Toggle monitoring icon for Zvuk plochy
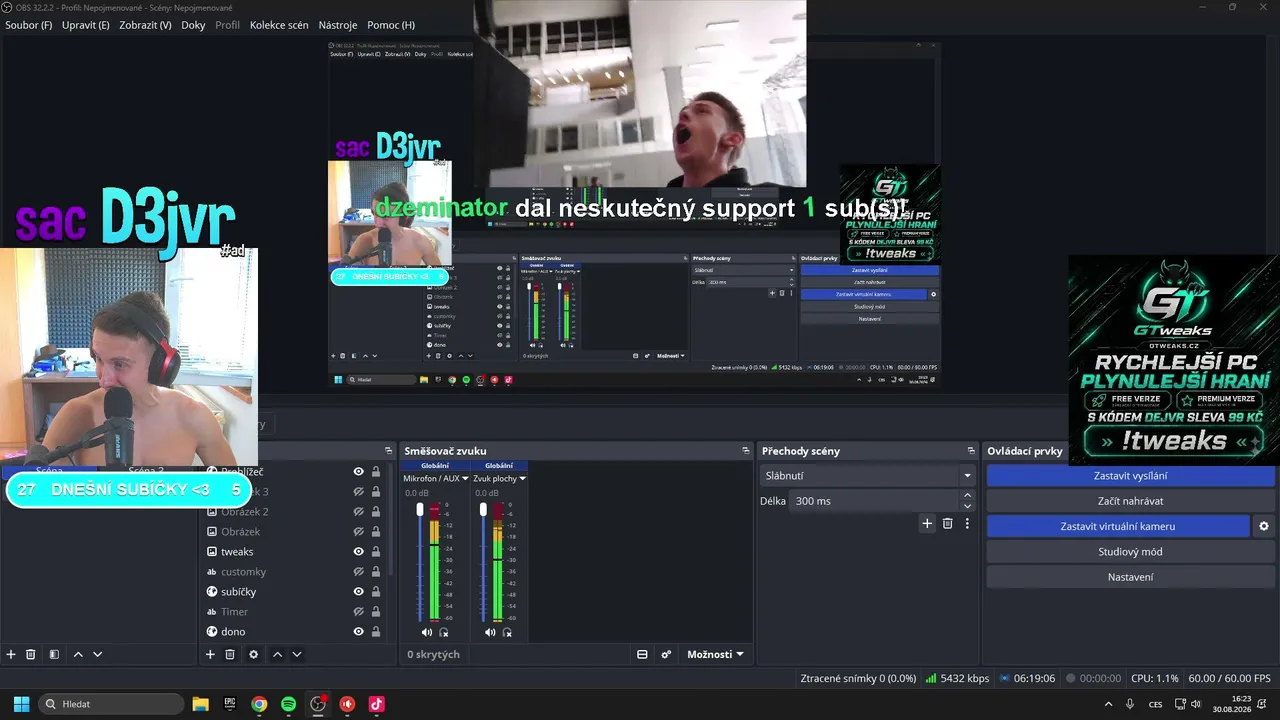1280x720 pixels. point(507,632)
